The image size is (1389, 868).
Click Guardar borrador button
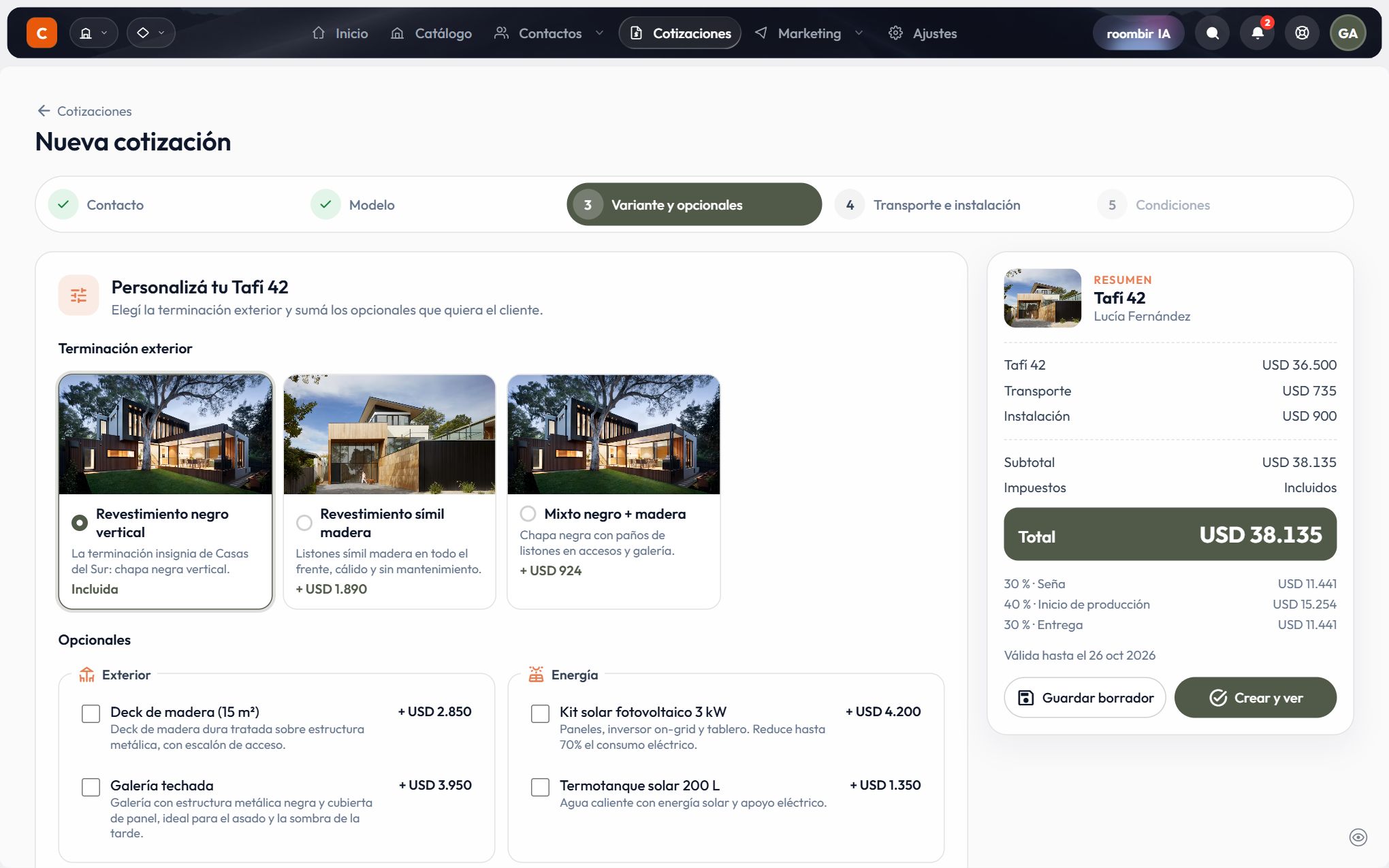[1085, 697]
